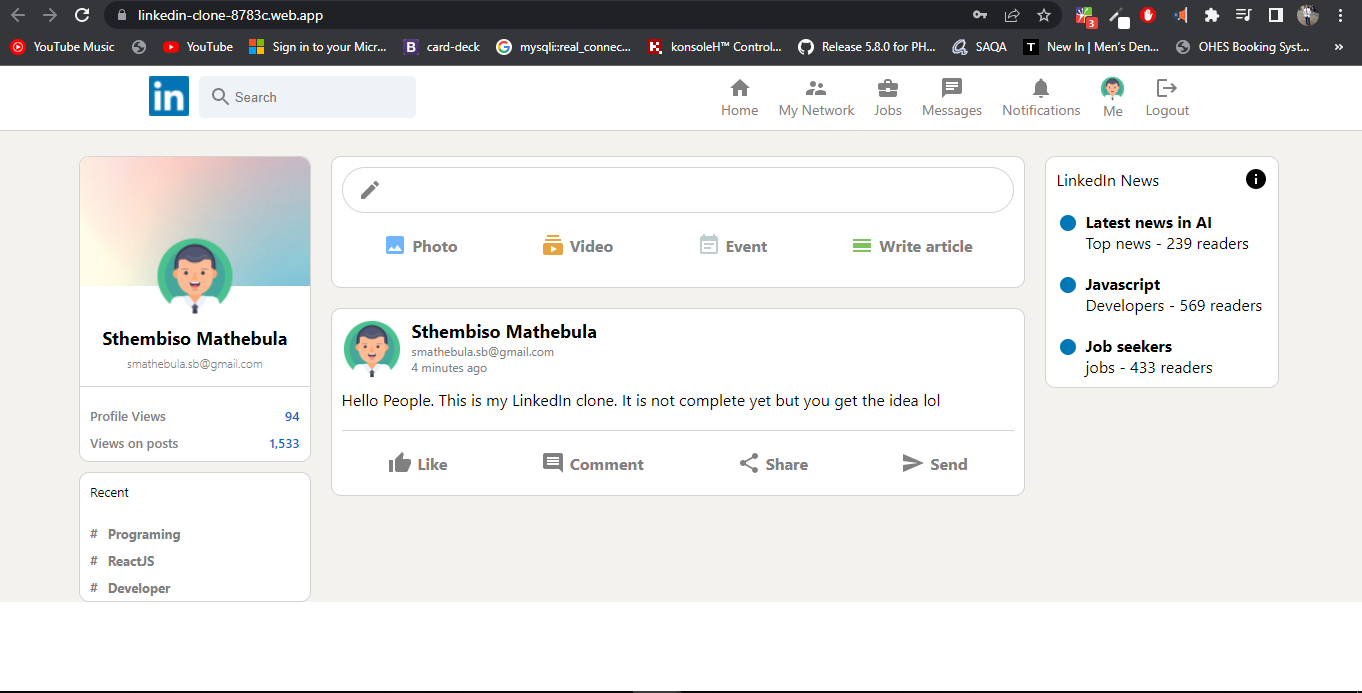Choose the Event post option
Image resolution: width=1362 pixels, height=693 pixels.
(733, 246)
